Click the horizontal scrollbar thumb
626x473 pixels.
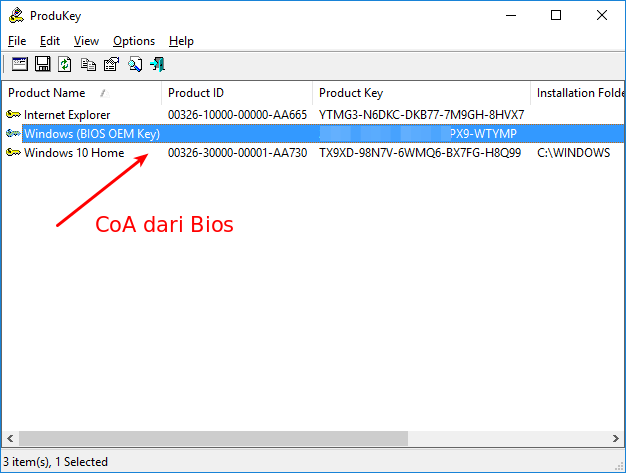213,438
